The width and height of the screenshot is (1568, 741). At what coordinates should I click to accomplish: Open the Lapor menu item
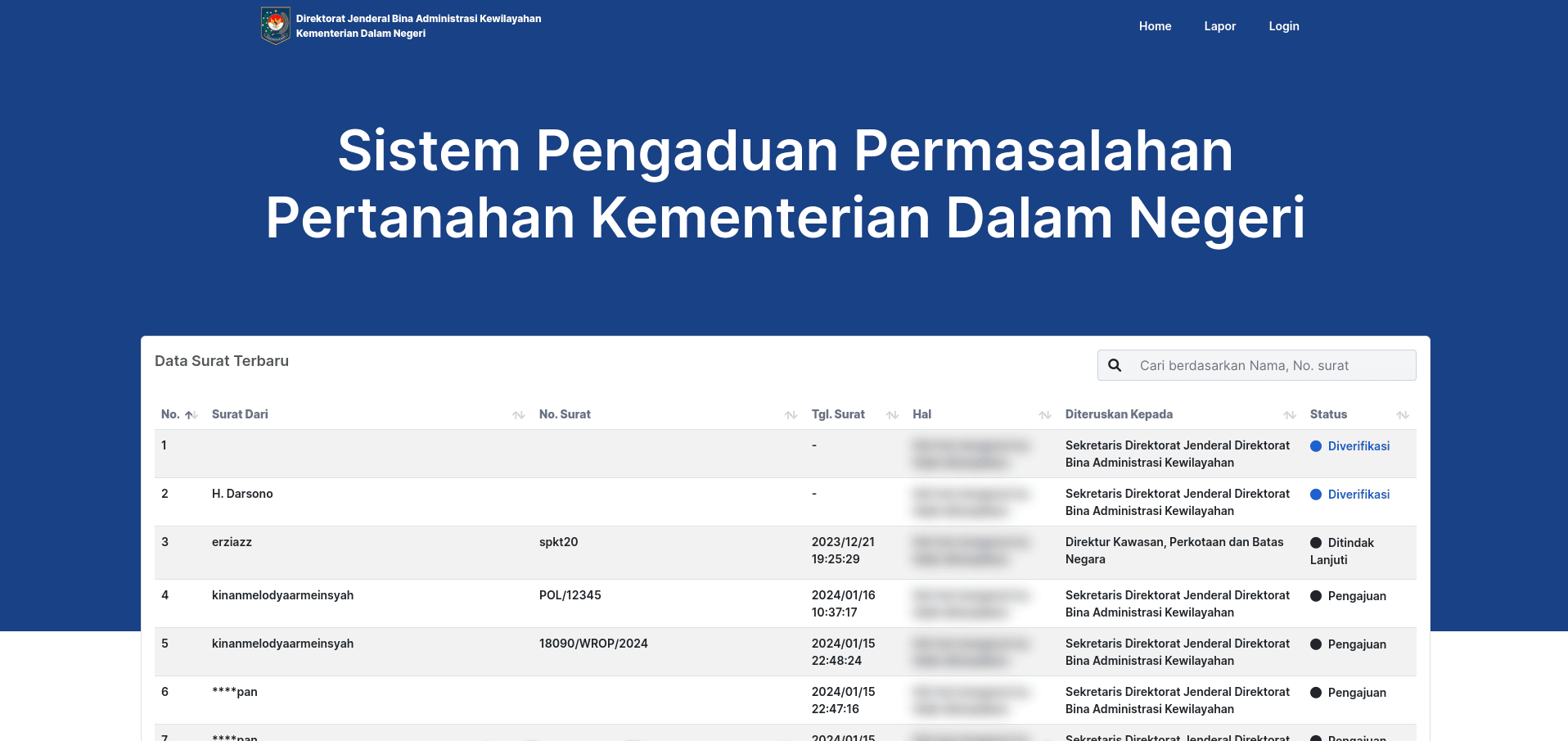tap(1219, 26)
